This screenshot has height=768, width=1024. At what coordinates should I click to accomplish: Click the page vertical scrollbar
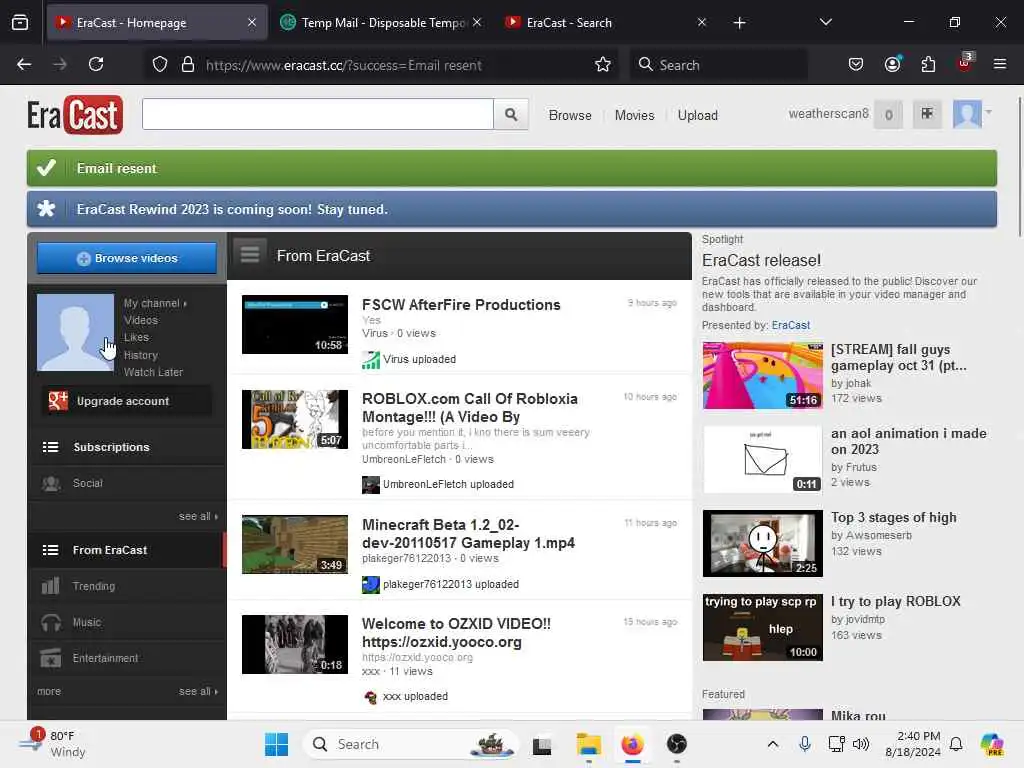(1019, 167)
